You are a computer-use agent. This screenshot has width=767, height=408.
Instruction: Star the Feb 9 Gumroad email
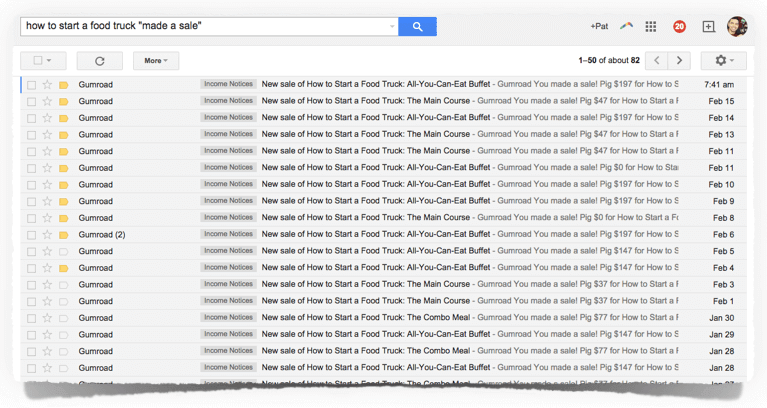click(47, 201)
